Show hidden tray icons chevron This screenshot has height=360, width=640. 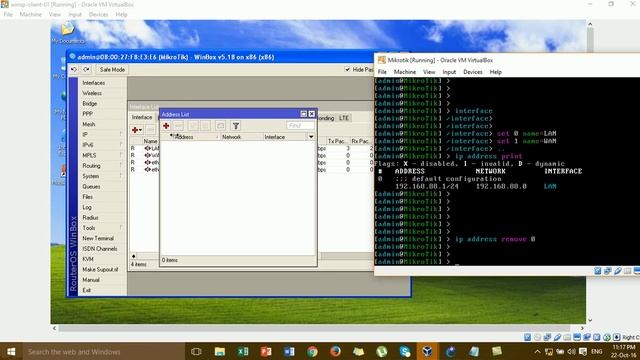[x=538, y=351]
